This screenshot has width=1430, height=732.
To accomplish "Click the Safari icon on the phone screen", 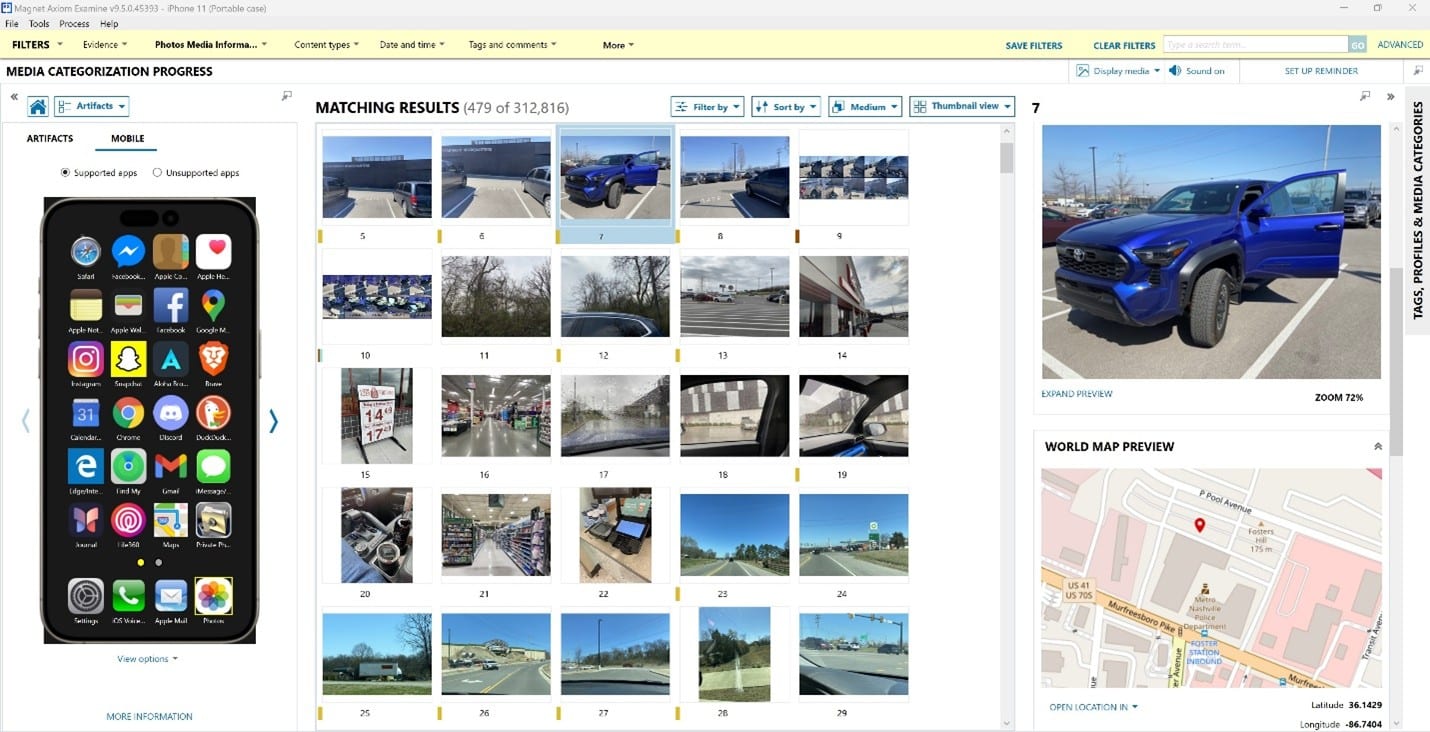I will tap(85, 252).
